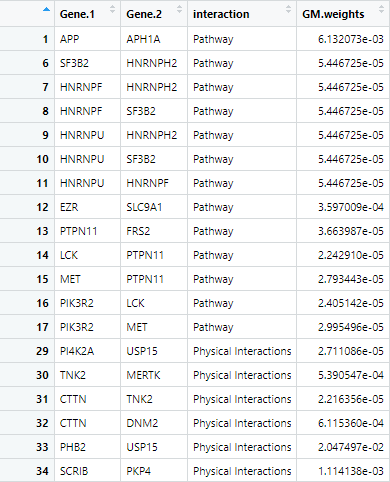Select the GM.weights column header
390x482 pixels.
(x=333, y=14)
